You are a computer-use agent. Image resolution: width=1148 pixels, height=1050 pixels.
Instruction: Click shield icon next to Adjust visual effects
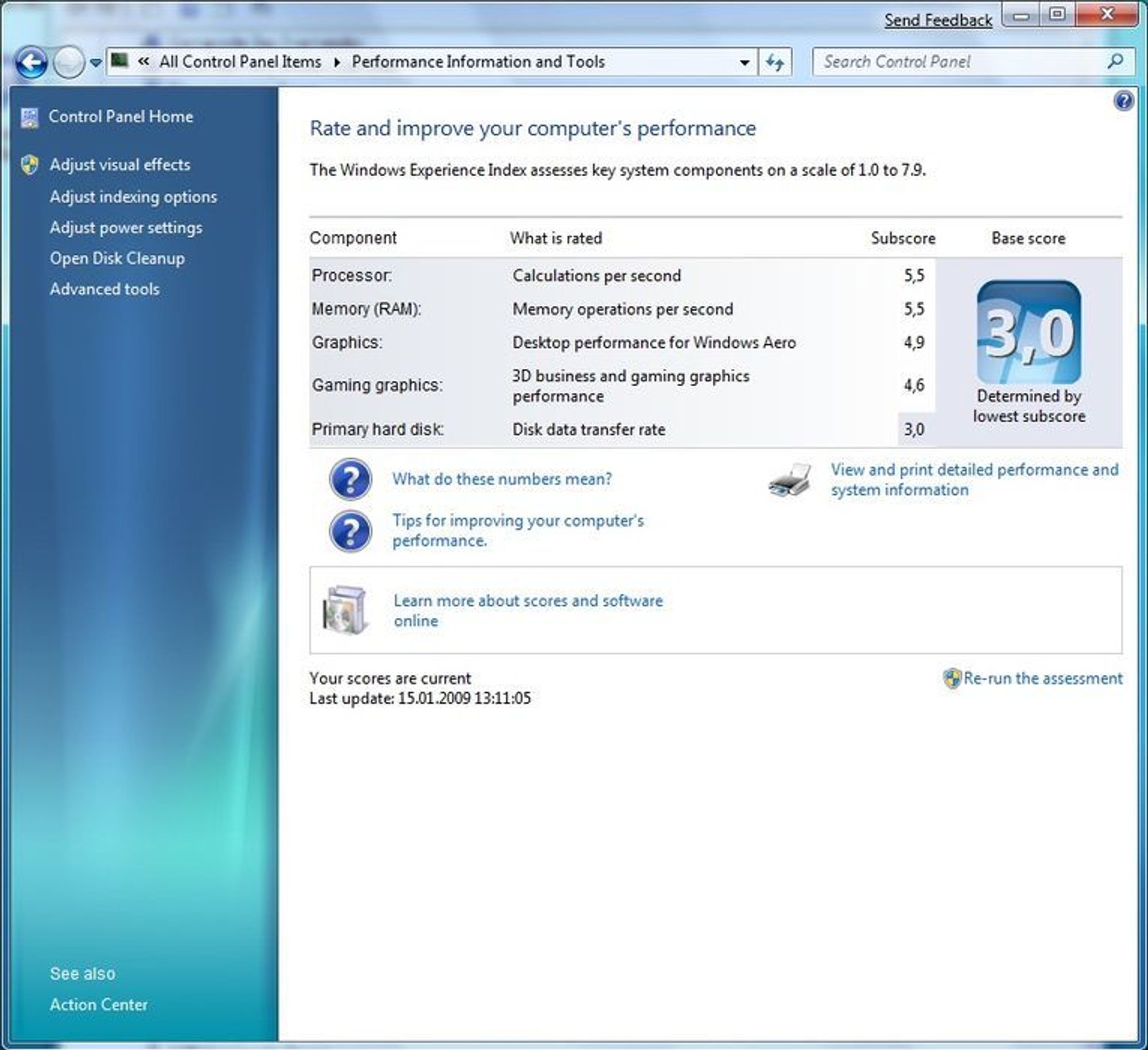(29, 165)
